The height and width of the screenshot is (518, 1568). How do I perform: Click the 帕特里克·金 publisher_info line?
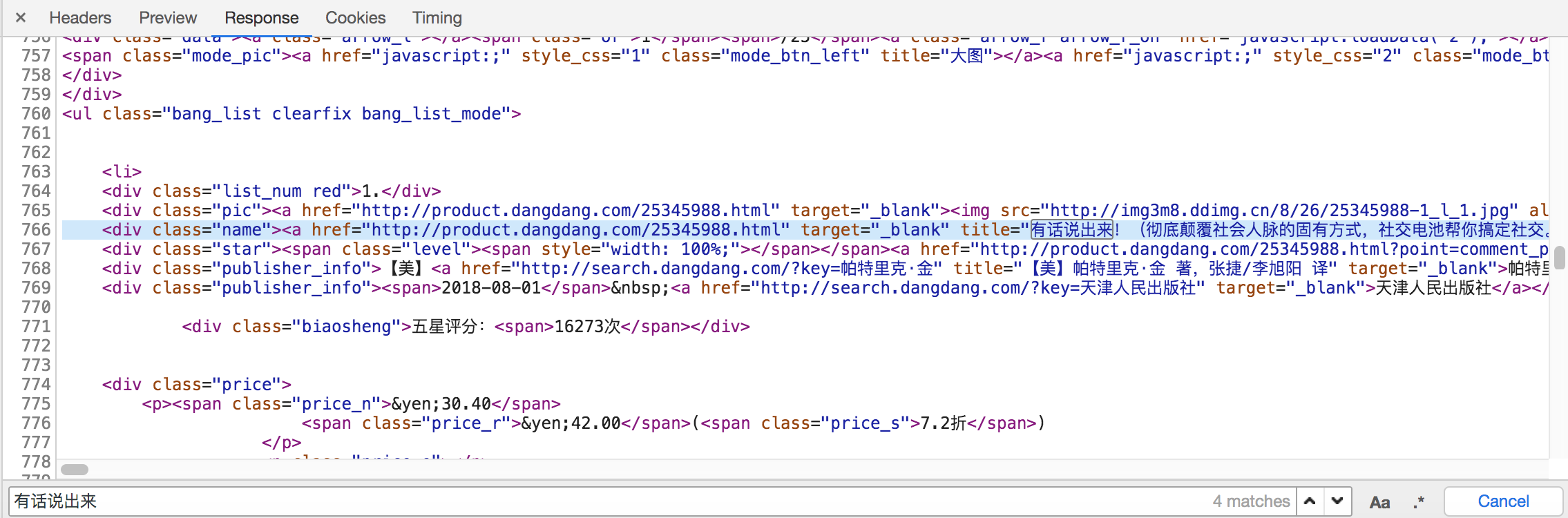coord(825,269)
